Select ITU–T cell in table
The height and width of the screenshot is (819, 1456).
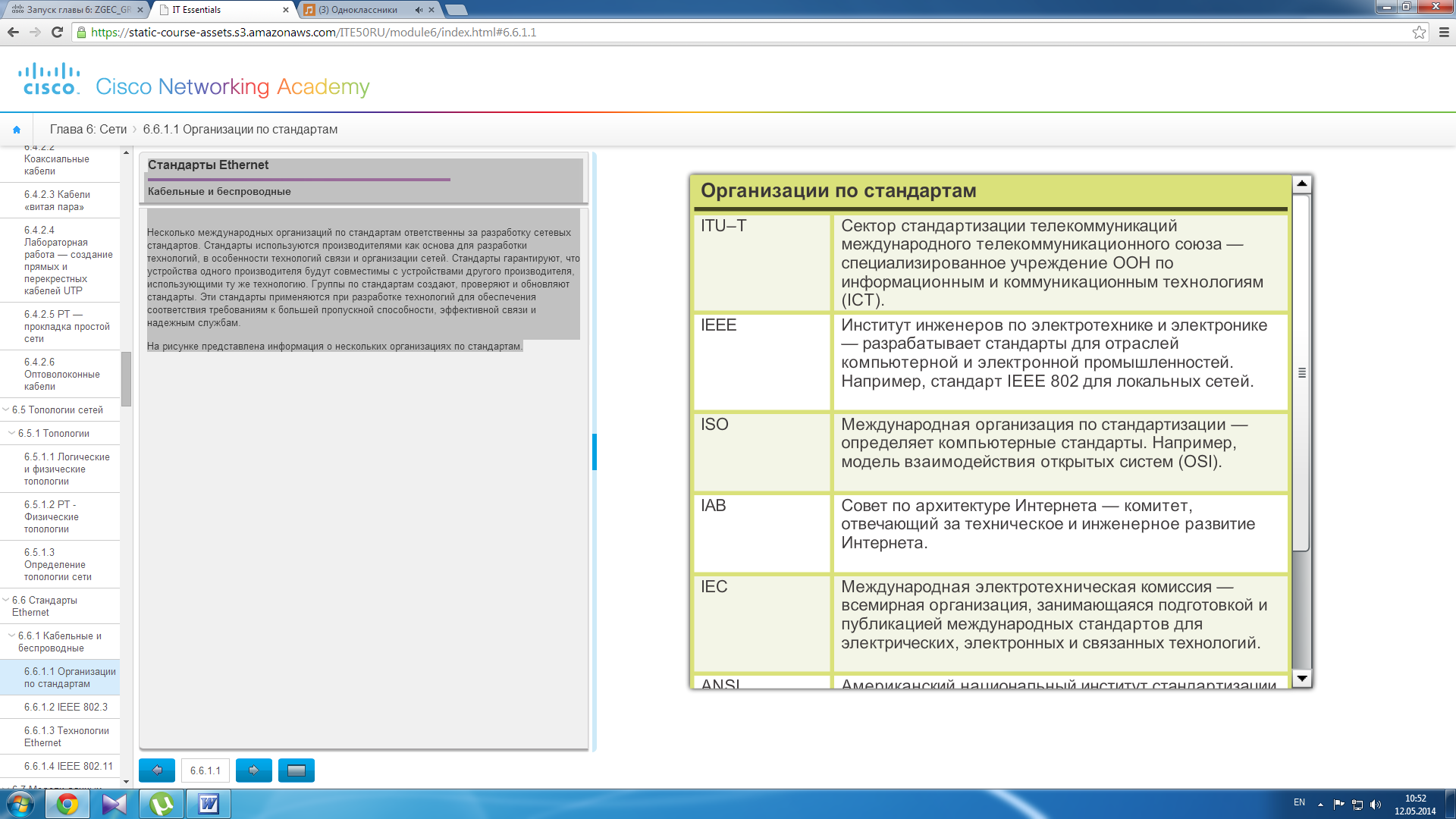[x=762, y=263]
